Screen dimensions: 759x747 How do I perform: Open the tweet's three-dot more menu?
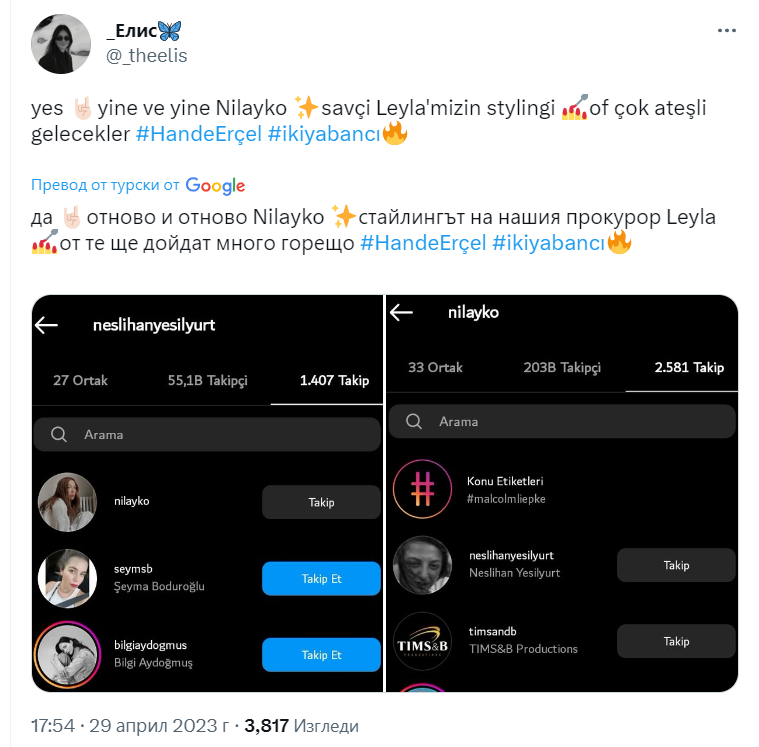pos(726,31)
